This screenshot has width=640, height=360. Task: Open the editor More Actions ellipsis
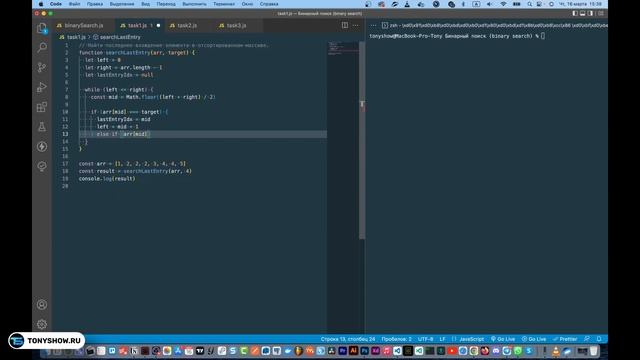tap(356, 25)
